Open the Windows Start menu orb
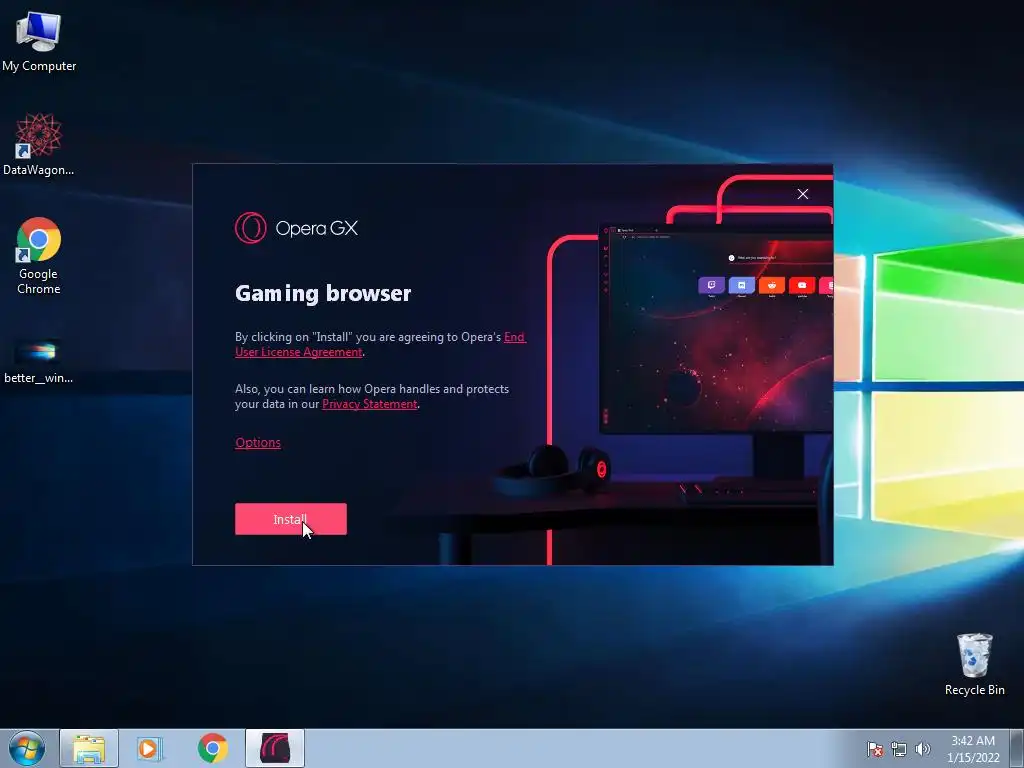 [27, 748]
